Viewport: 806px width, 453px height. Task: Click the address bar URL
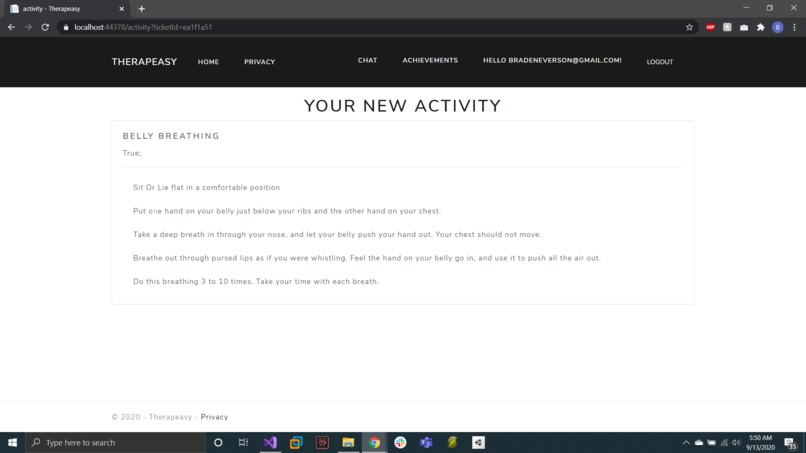point(143,27)
